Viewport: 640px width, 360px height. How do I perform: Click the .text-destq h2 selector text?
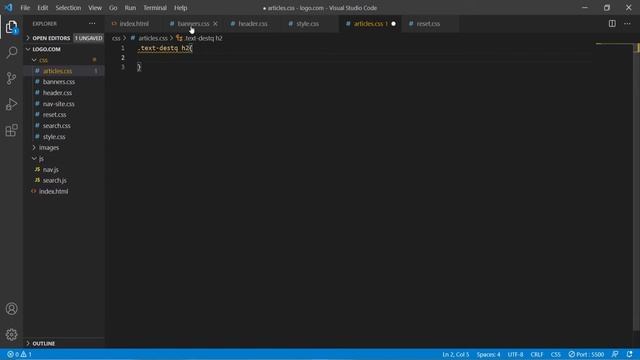pos(163,48)
